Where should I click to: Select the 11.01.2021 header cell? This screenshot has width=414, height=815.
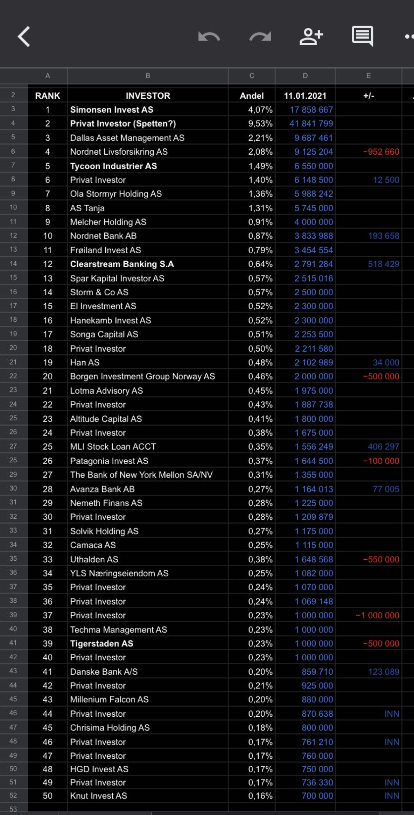(x=305, y=96)
